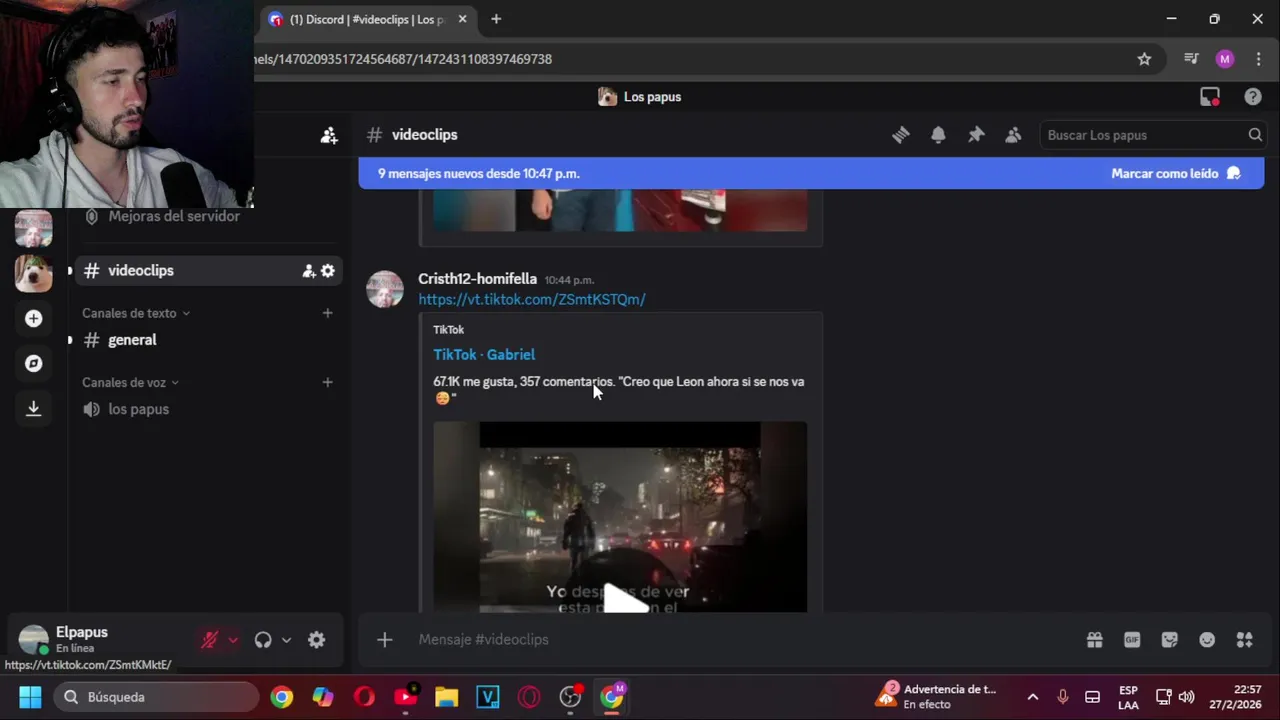This screenshot has width=1280, height=720.
Task: Toggle member list visibility
Action: coord(1013,135)
